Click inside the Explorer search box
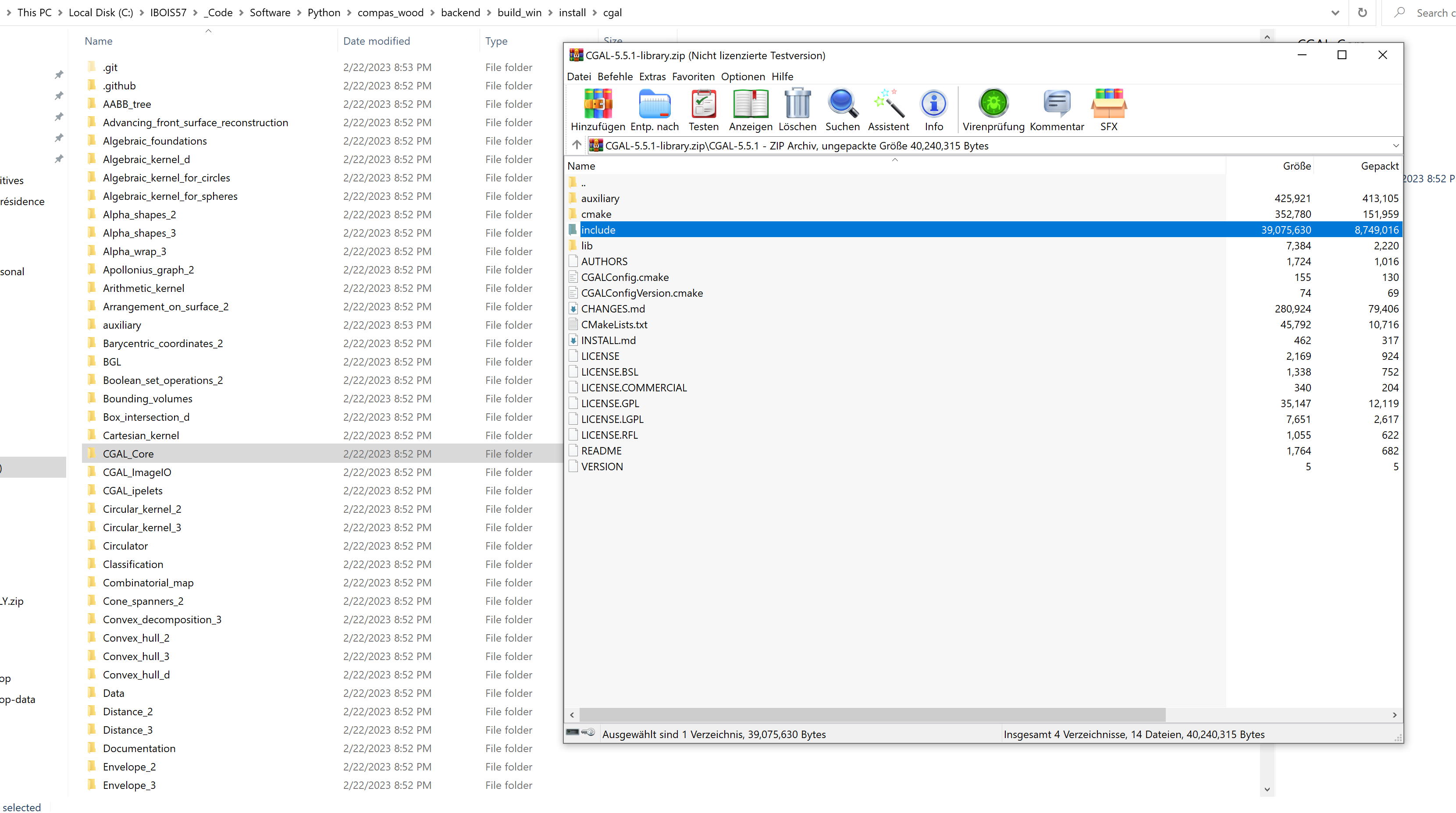 pos(1424,12)
